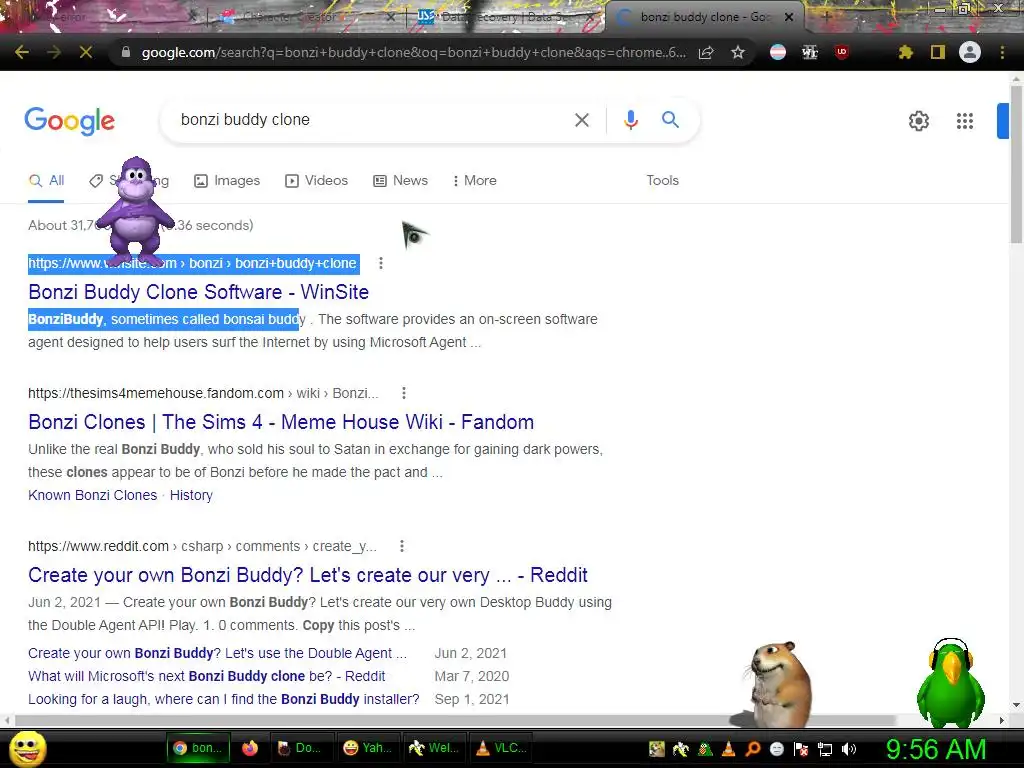Switch to the News results tab
1024x768 pixels.
click(x=401, y=181)
